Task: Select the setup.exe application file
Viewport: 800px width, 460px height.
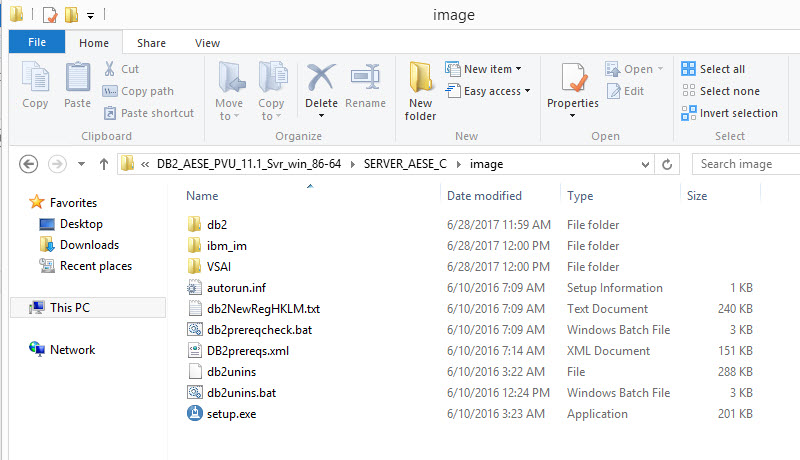Action: (231, 414)
